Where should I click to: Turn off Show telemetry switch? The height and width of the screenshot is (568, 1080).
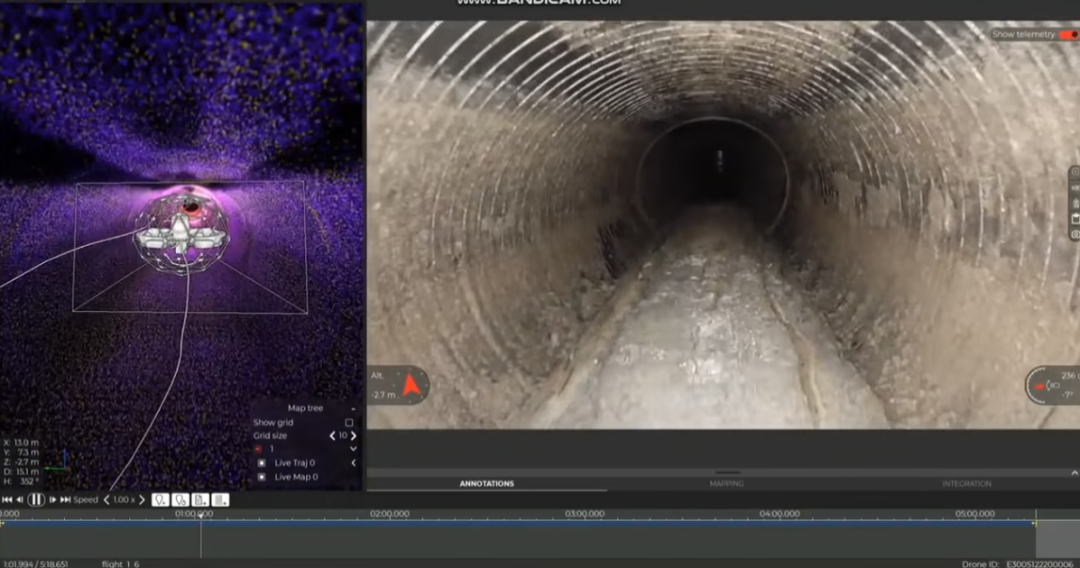[1068, 34]
